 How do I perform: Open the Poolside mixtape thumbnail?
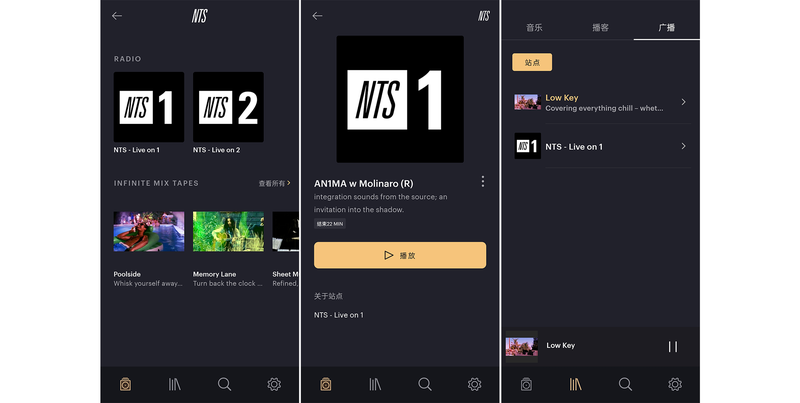point(148,232)
